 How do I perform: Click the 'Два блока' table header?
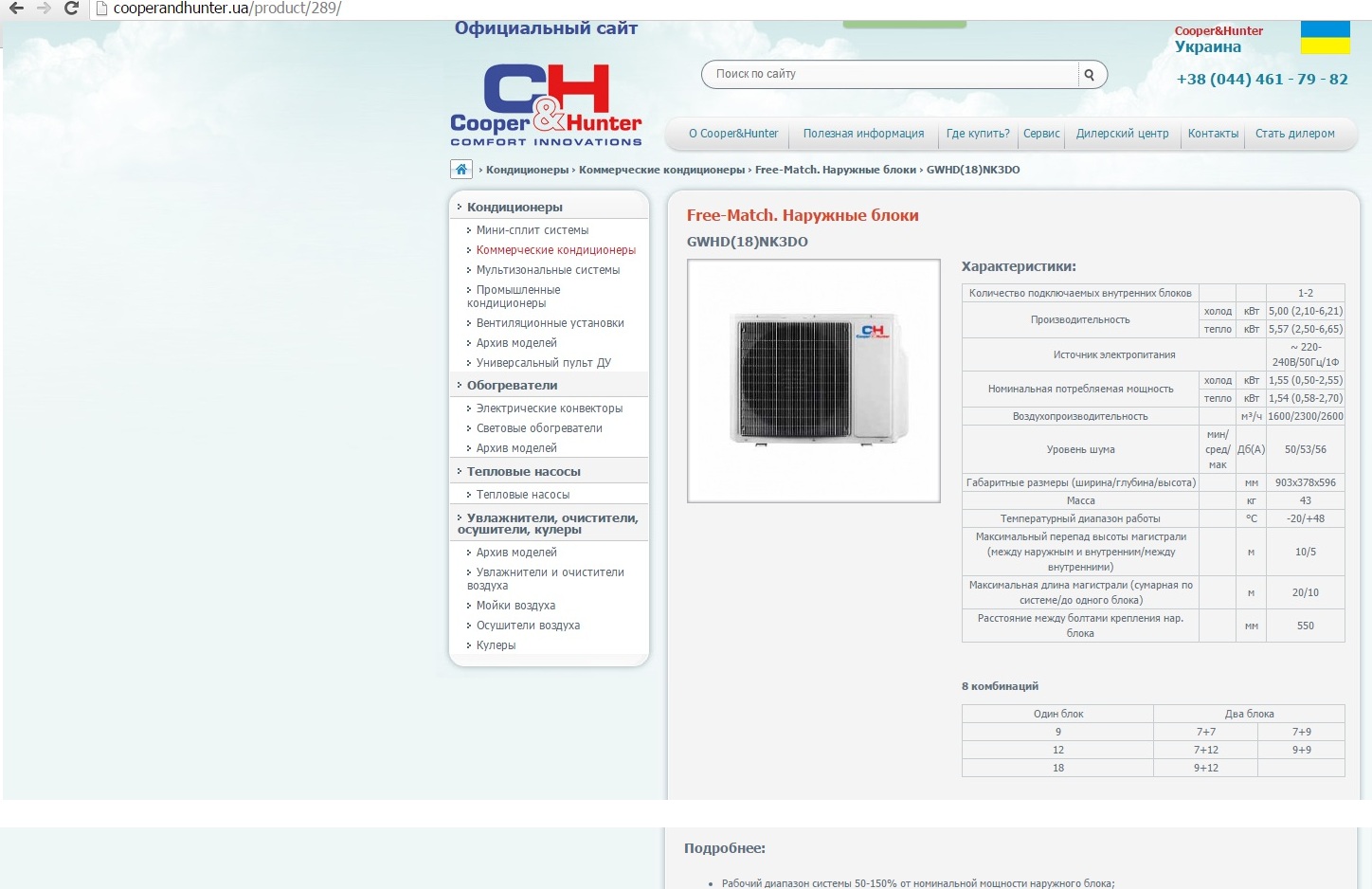[1250, 714]
